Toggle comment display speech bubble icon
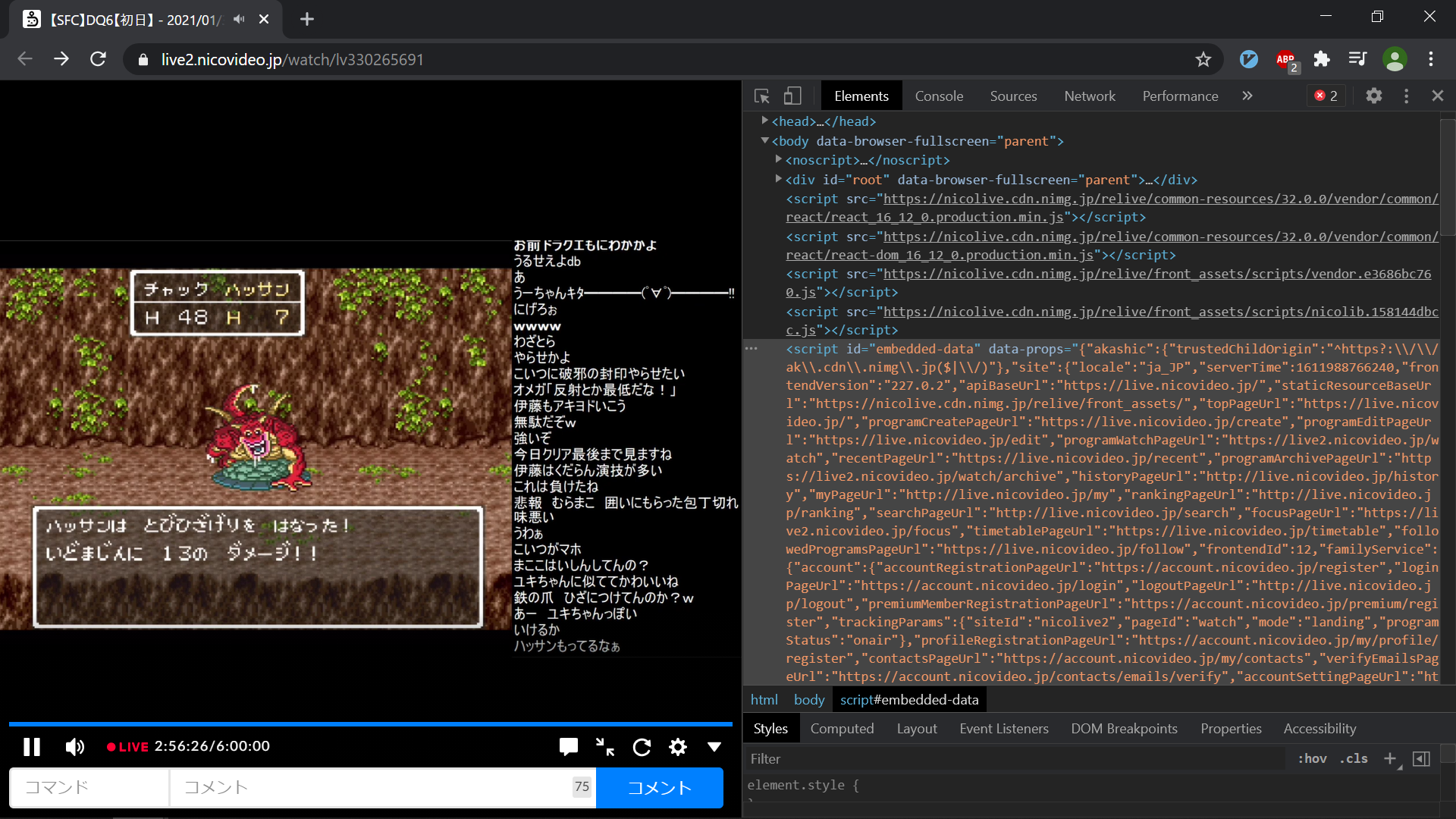1456x819 pixels. click(568, 747)
